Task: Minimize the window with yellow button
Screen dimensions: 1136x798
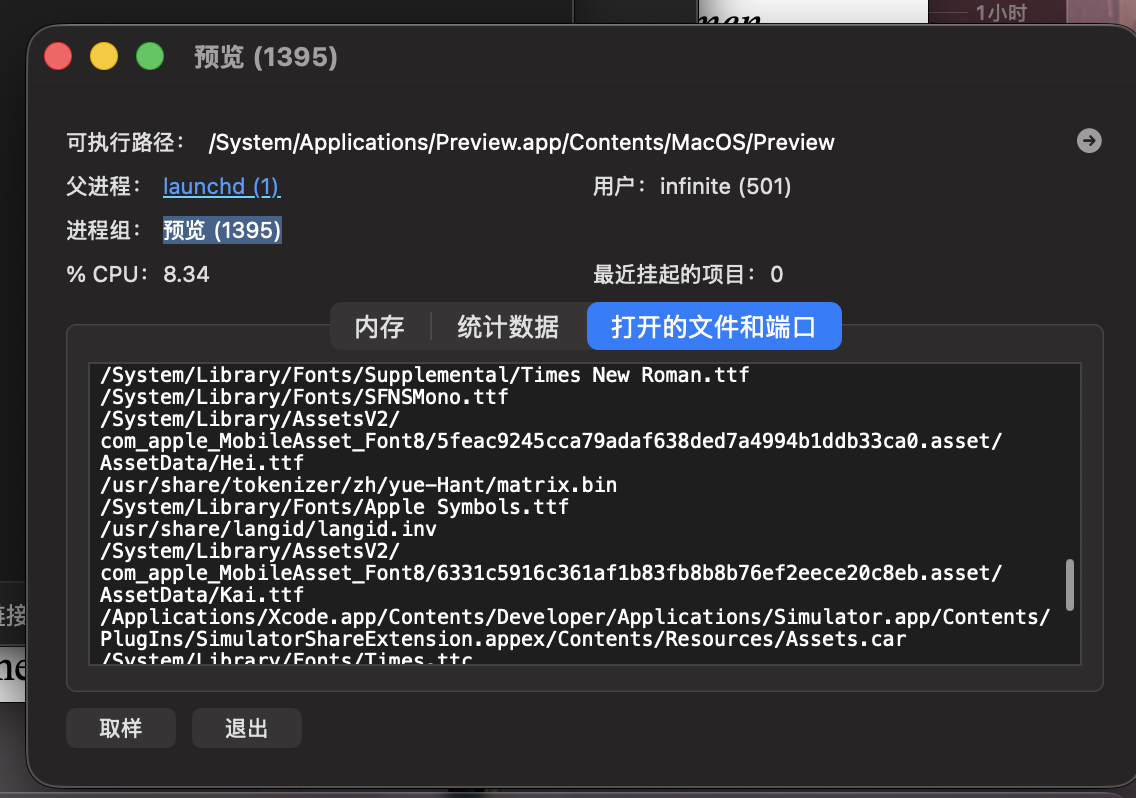Action: [x=104, y=57]
